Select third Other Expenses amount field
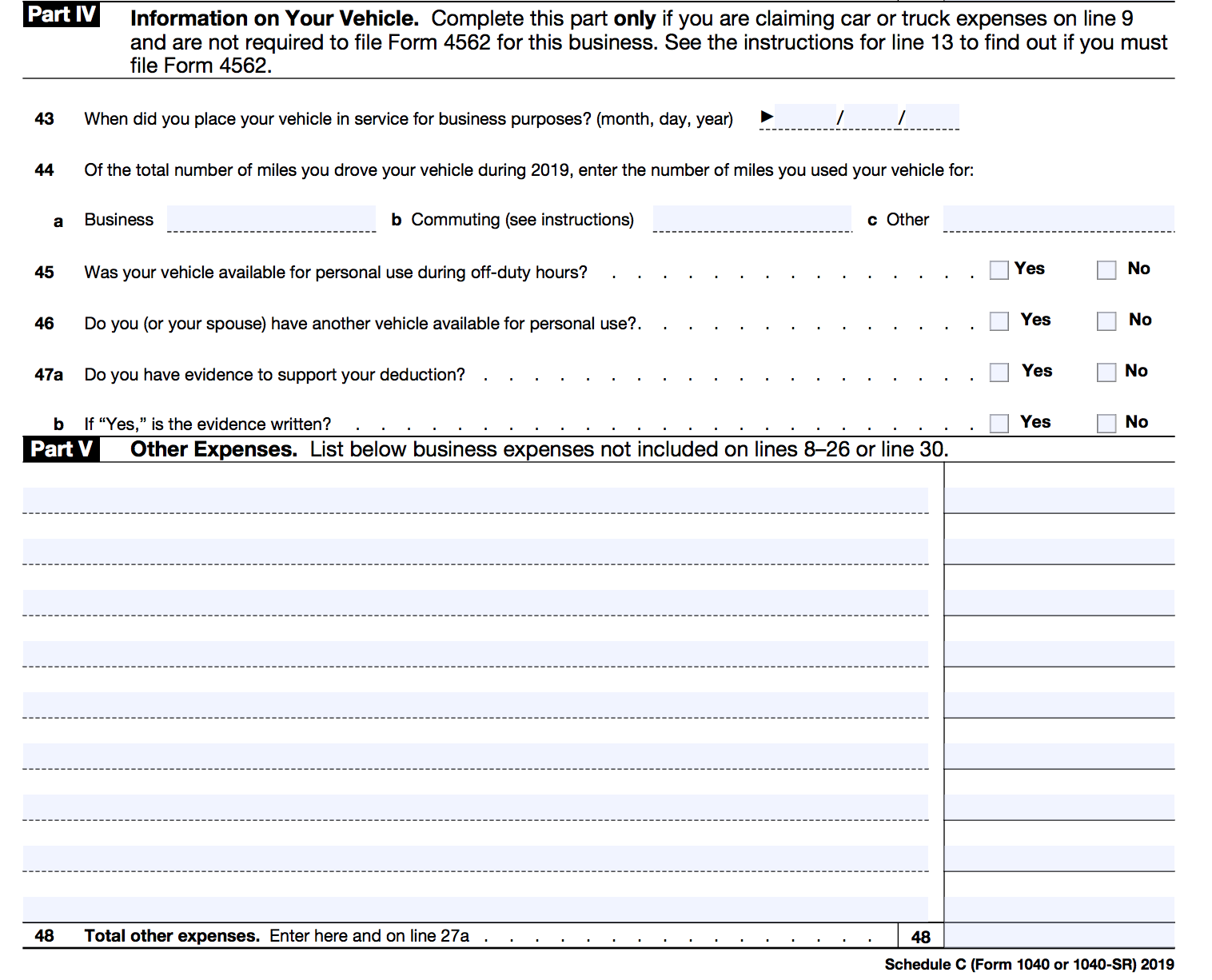Image resolution: width=1212 pixels, height=980 pixels. click(x=1059, y=603)
